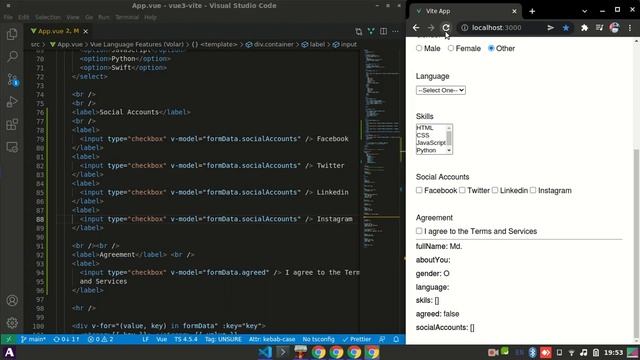Open the browser media control icon

599,28
